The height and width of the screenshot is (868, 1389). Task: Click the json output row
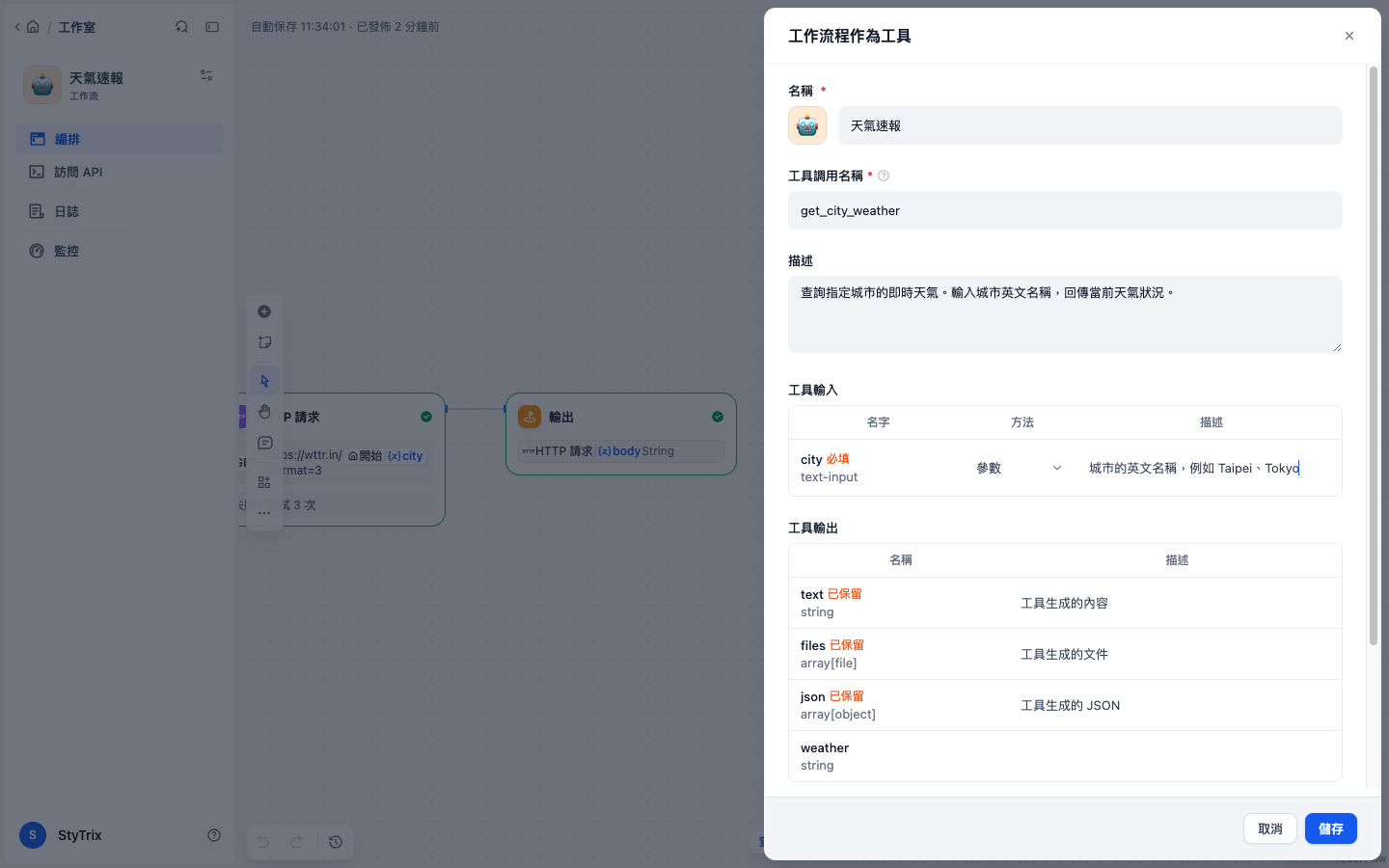pyautogui.click(x=1065, y=705)
